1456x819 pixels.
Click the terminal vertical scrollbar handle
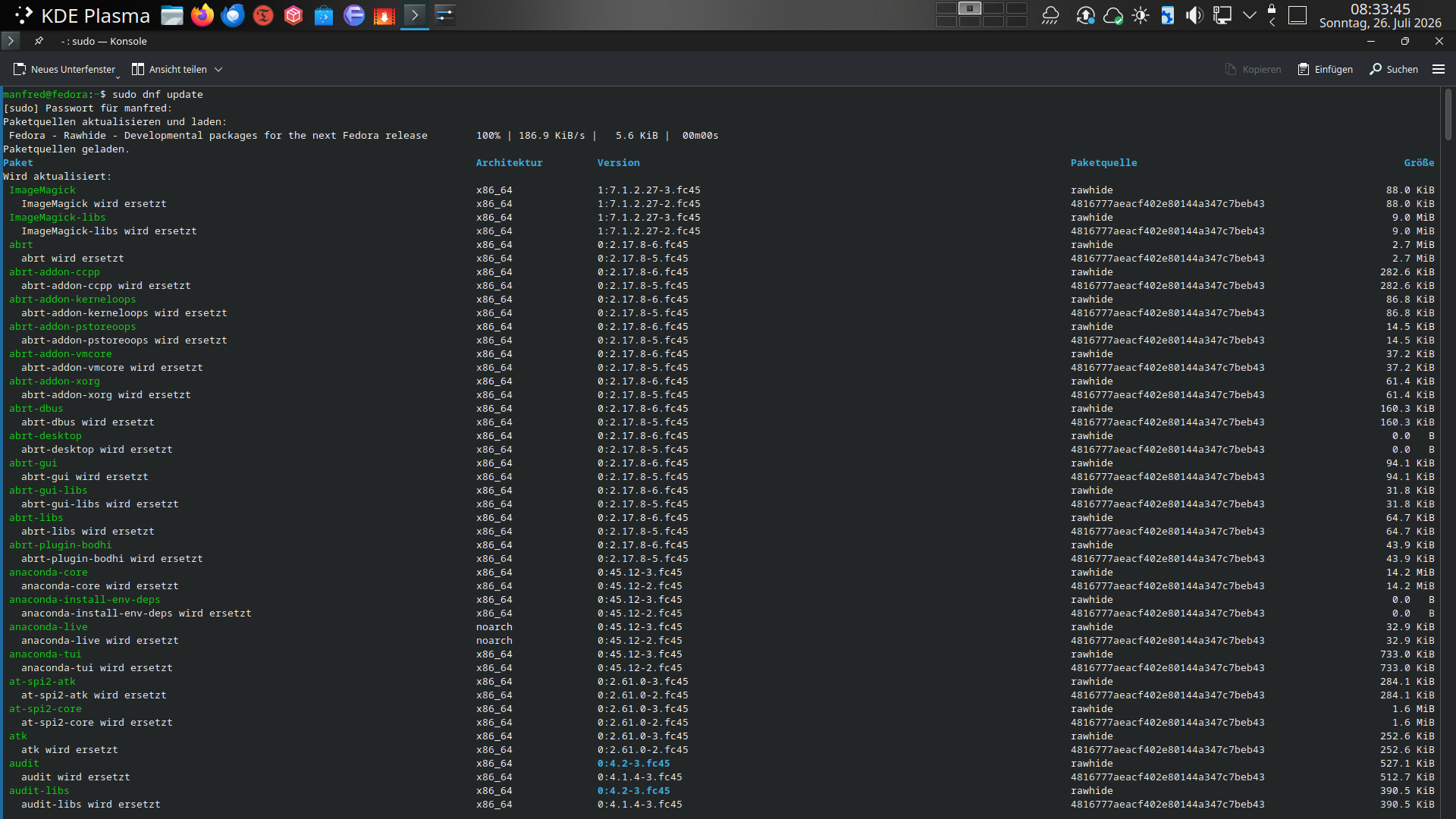tap(1448, 114)
